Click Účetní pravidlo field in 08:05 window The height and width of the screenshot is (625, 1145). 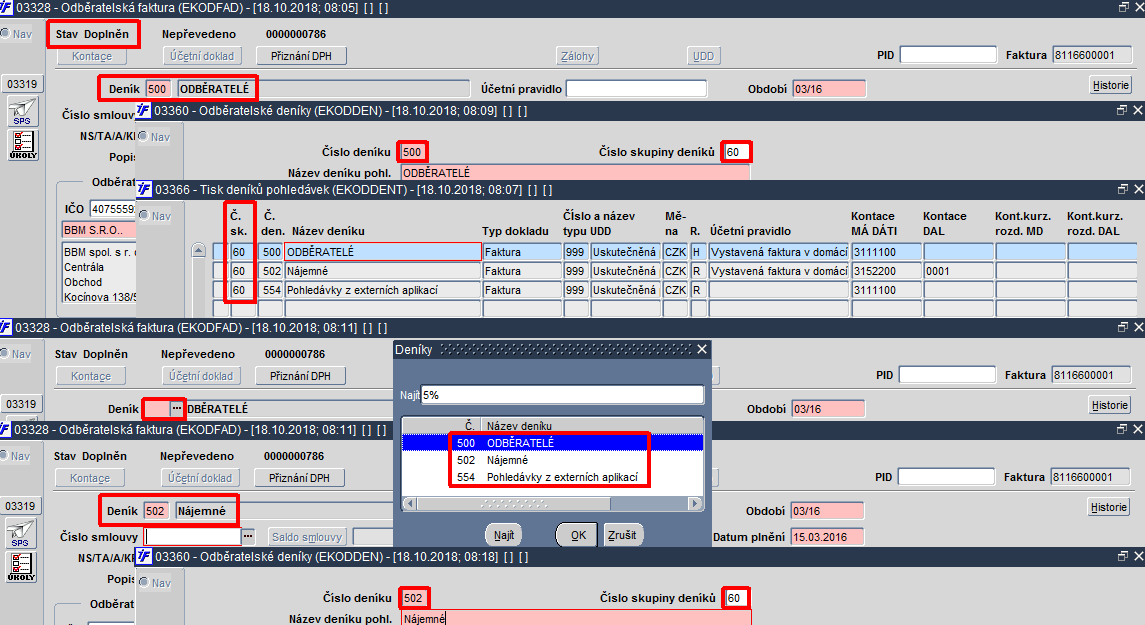click(636, 88)
